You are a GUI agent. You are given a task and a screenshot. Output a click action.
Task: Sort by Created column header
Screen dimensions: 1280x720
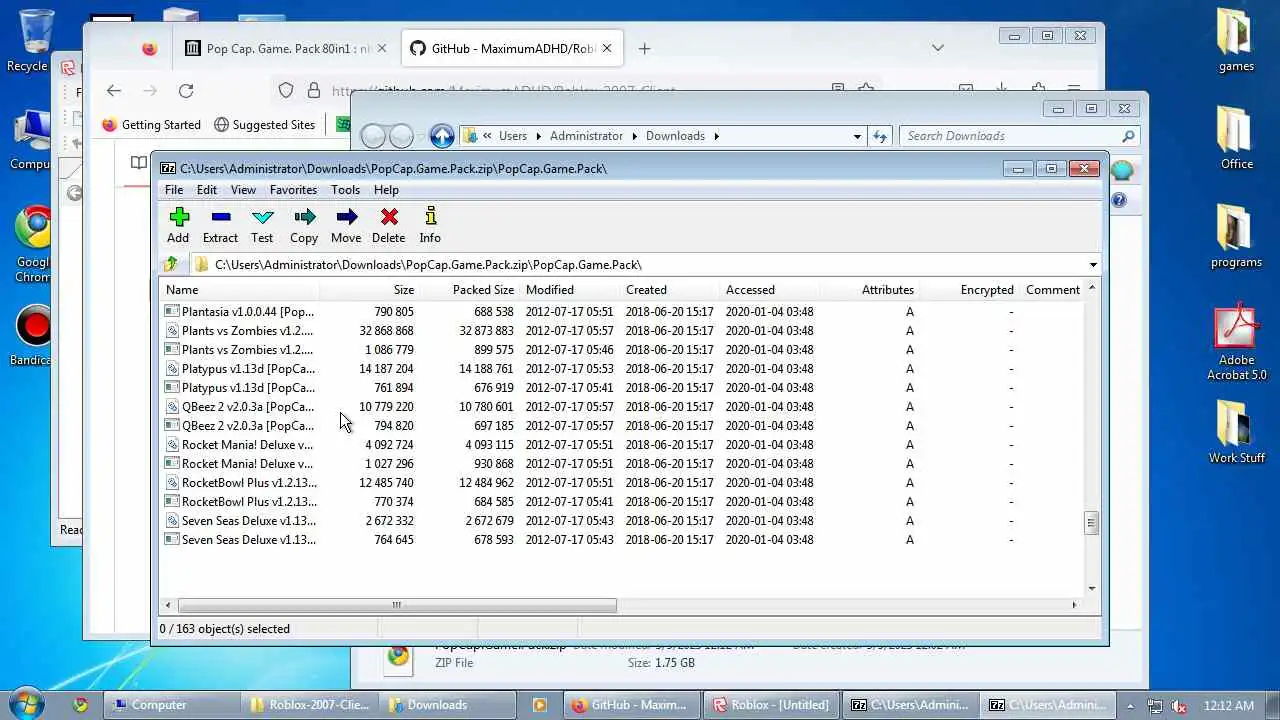pos(670,290)
